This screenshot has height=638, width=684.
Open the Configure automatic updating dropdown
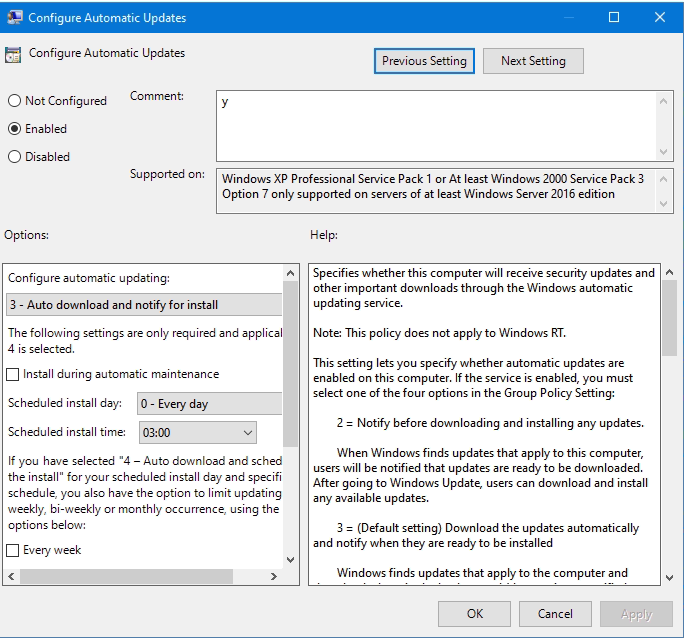point(144,305)
